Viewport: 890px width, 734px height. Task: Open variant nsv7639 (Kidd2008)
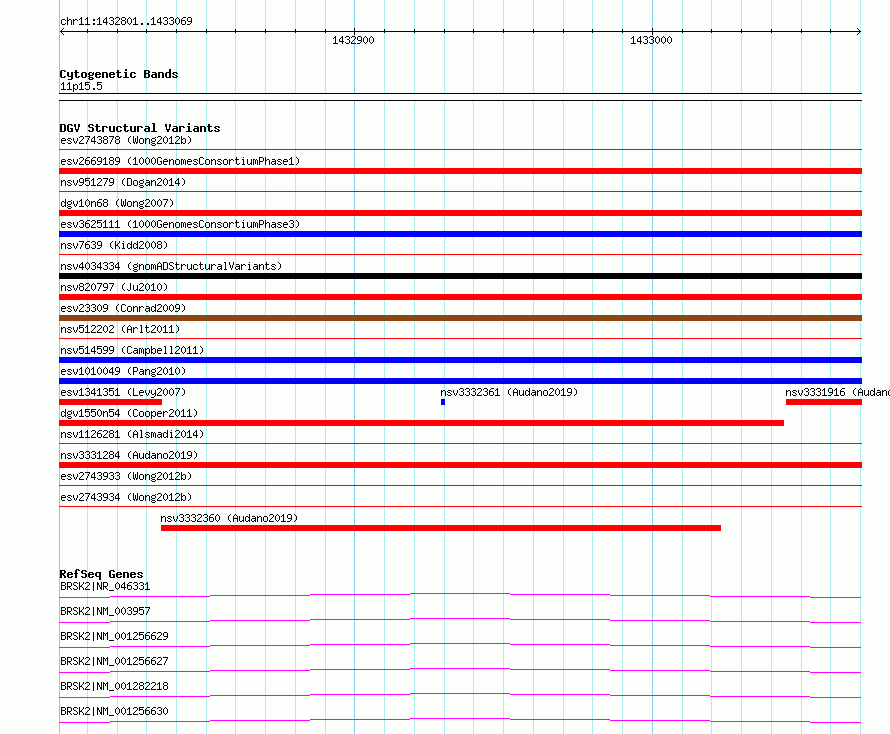(x=114, y=245)
